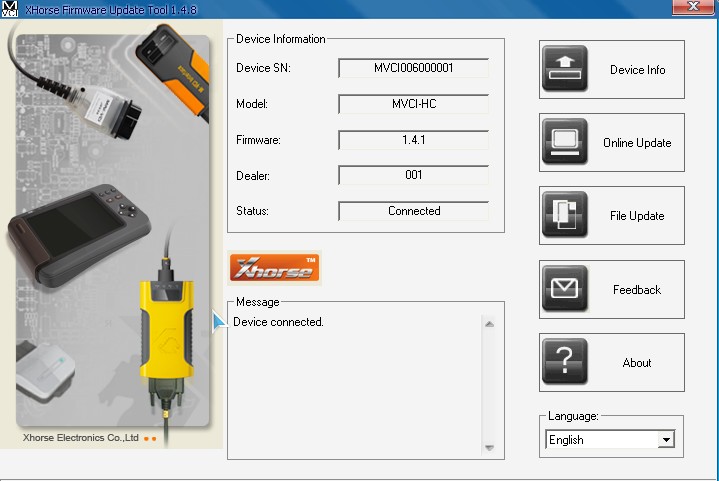Click the About question mark icon
Image resolution: width=719 pixels, height=481 pixels.
point(564,362)
